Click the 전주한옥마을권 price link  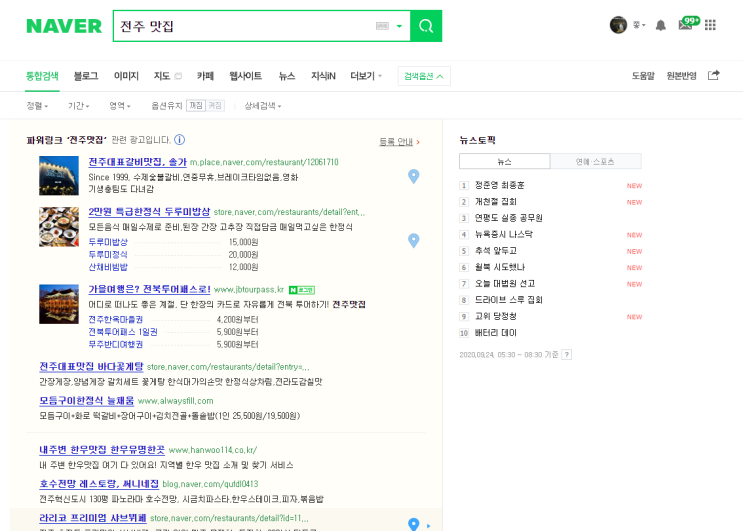[116, 320]
